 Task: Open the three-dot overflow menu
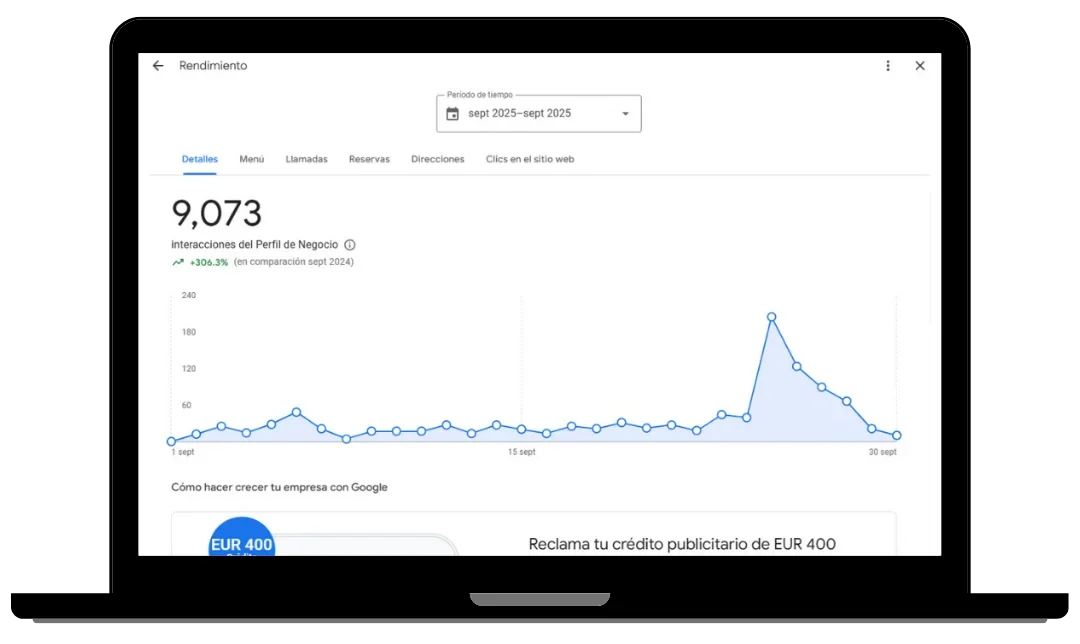pos(888,65)
